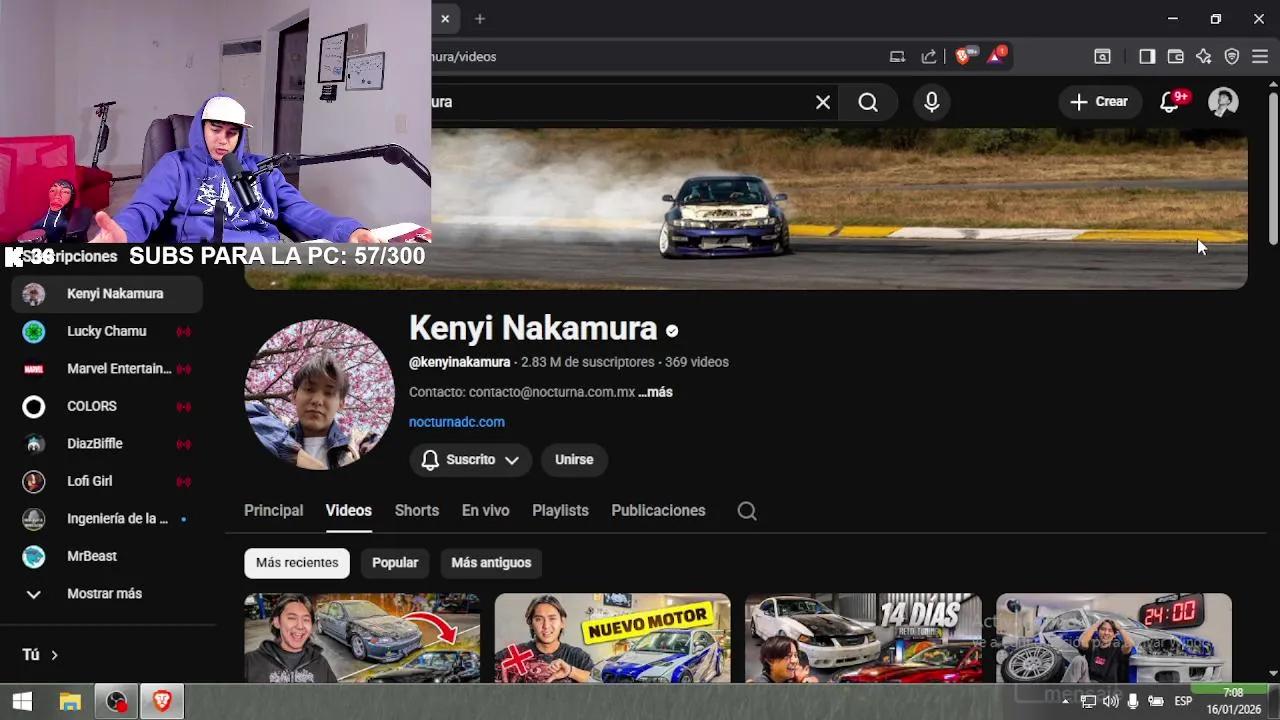Image resolution: width=1280 pixels, height=720 pixels.
Task: Open Brave Shields lion icon in address bar
Action: [x=963, y=57]
